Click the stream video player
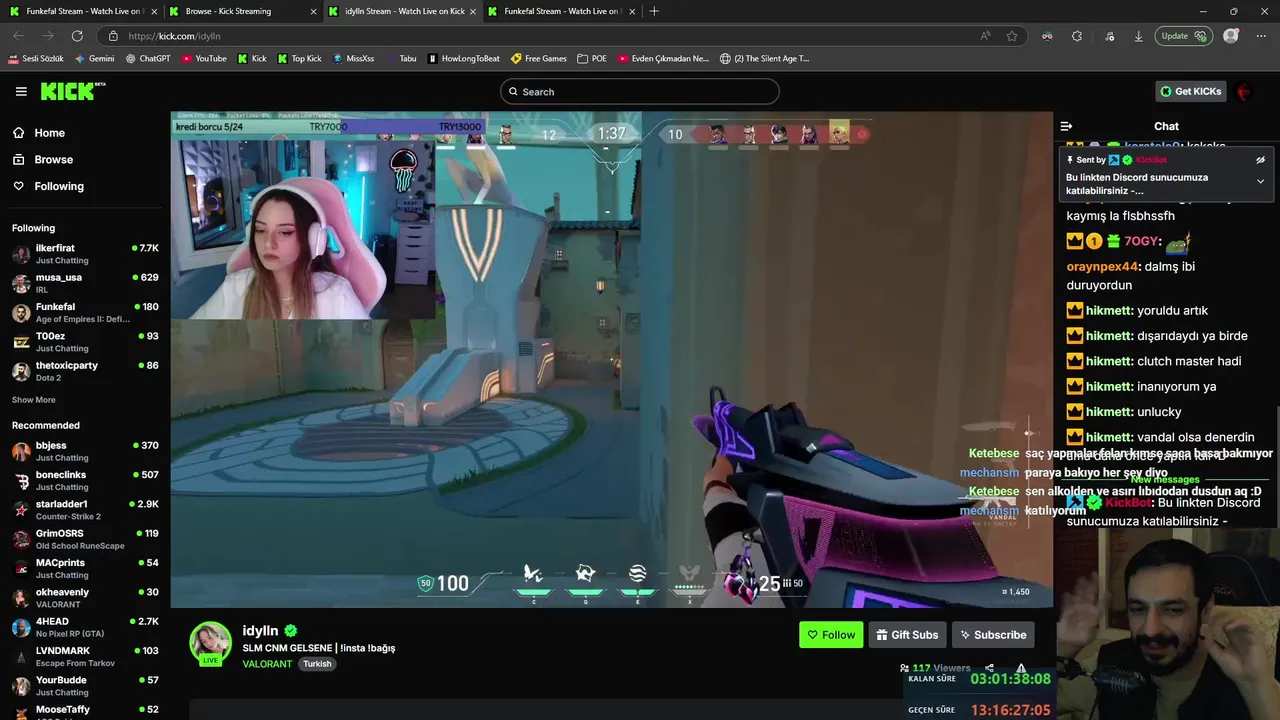Screen dimensions: 1280x720 click(x=611, y=359)
